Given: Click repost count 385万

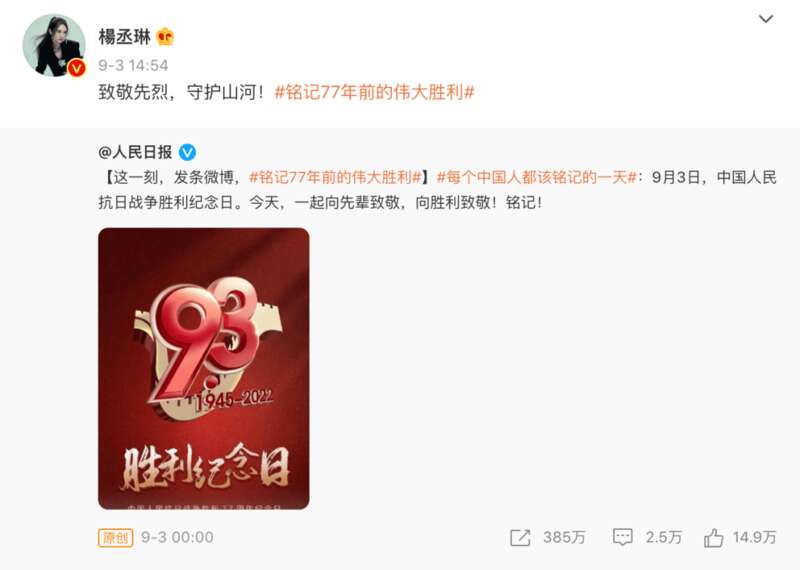Looking at the screenshot, I should (564, 537).
